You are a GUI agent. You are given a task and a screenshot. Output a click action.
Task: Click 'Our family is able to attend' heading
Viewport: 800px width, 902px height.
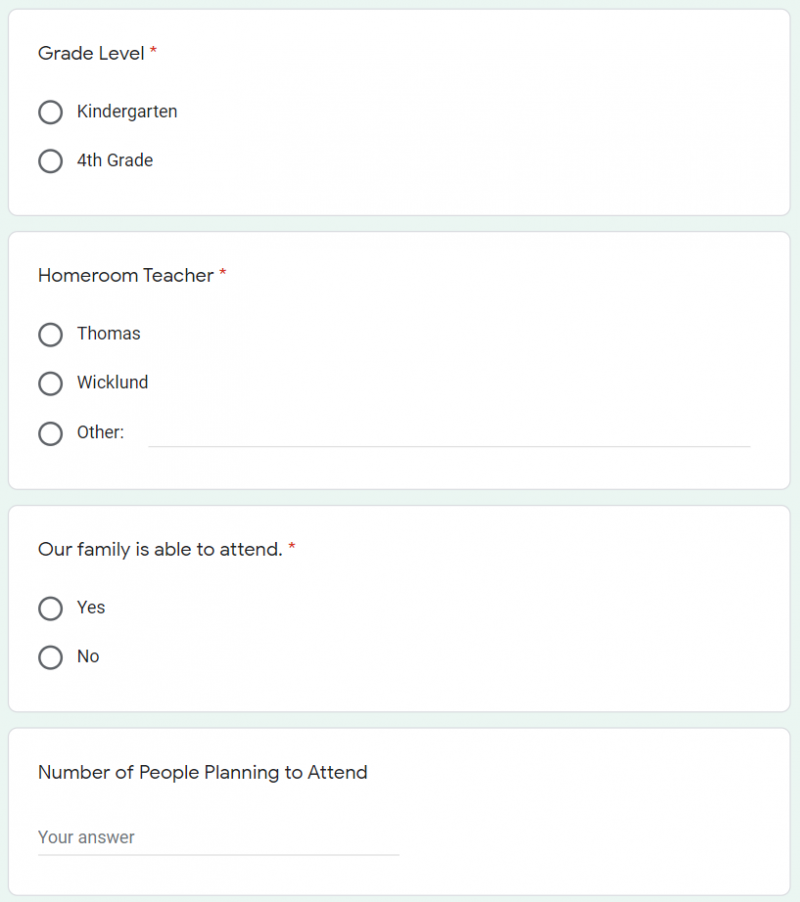click(x=160, y=550)
